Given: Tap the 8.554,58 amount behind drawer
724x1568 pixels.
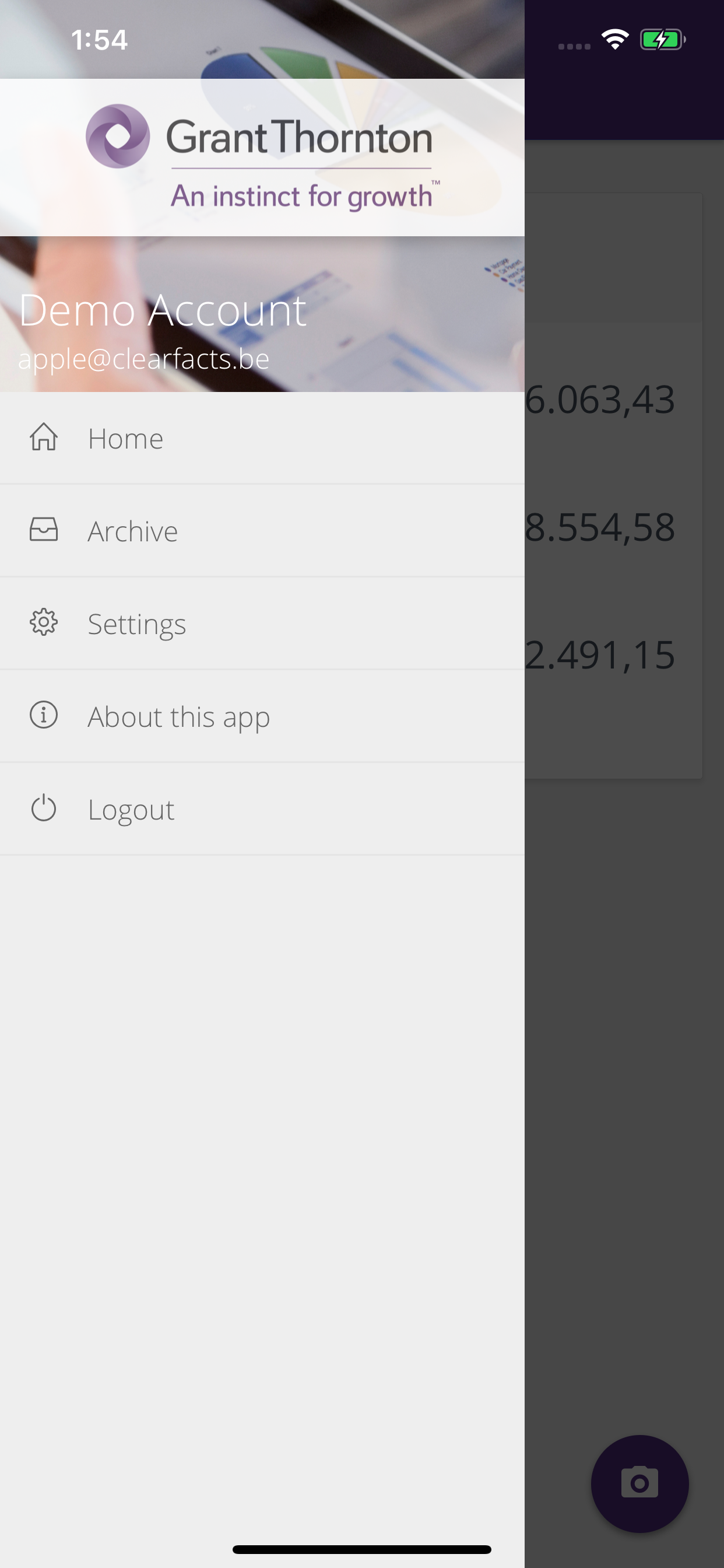Looking at the screenshot, I should 600,527.
